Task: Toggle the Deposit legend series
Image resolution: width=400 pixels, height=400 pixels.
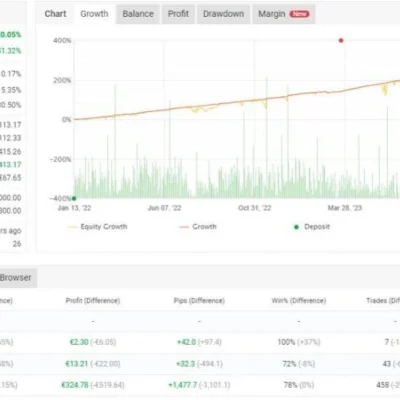Action: click(312, 227)
